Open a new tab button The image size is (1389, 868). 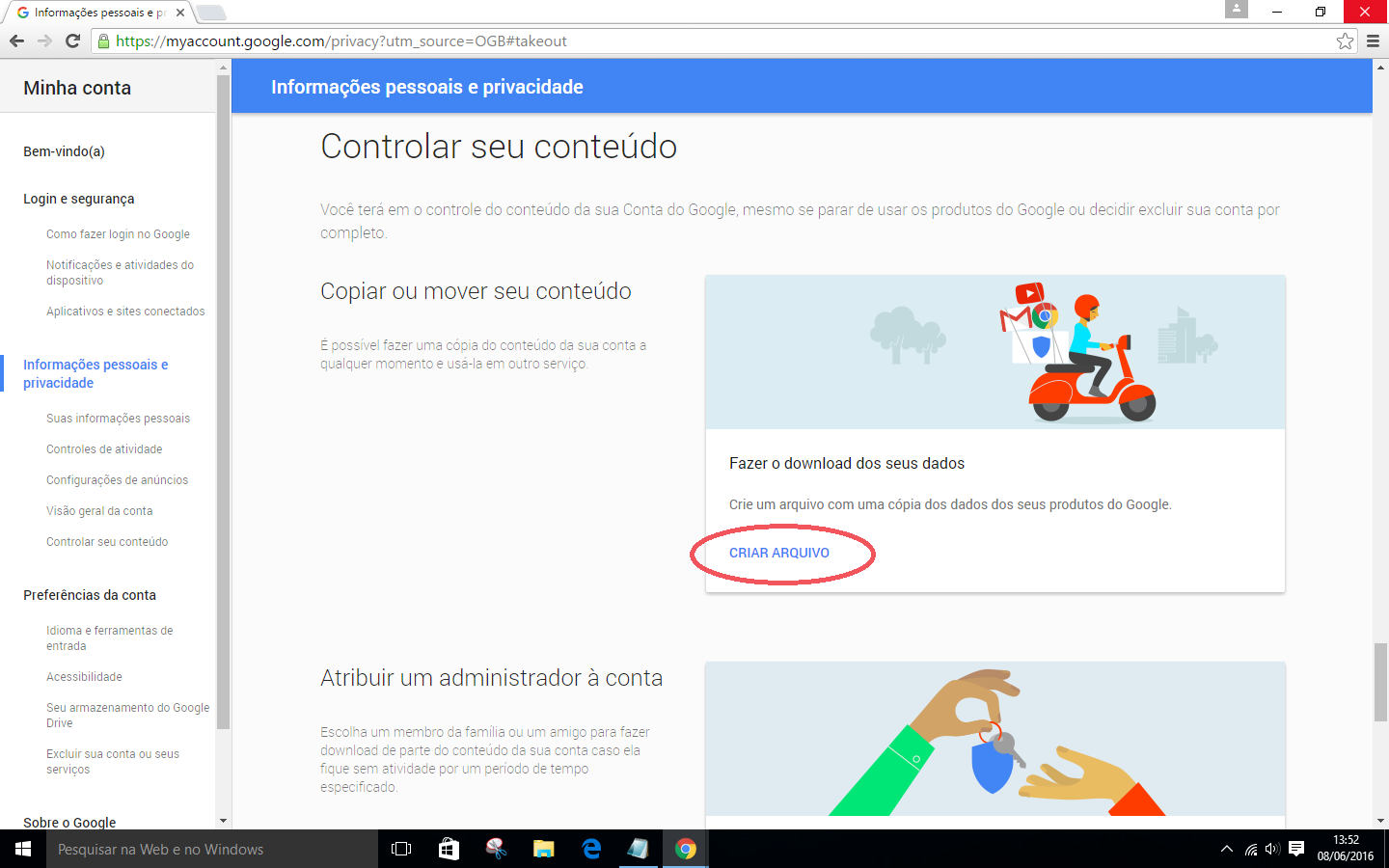pos(210,13)
